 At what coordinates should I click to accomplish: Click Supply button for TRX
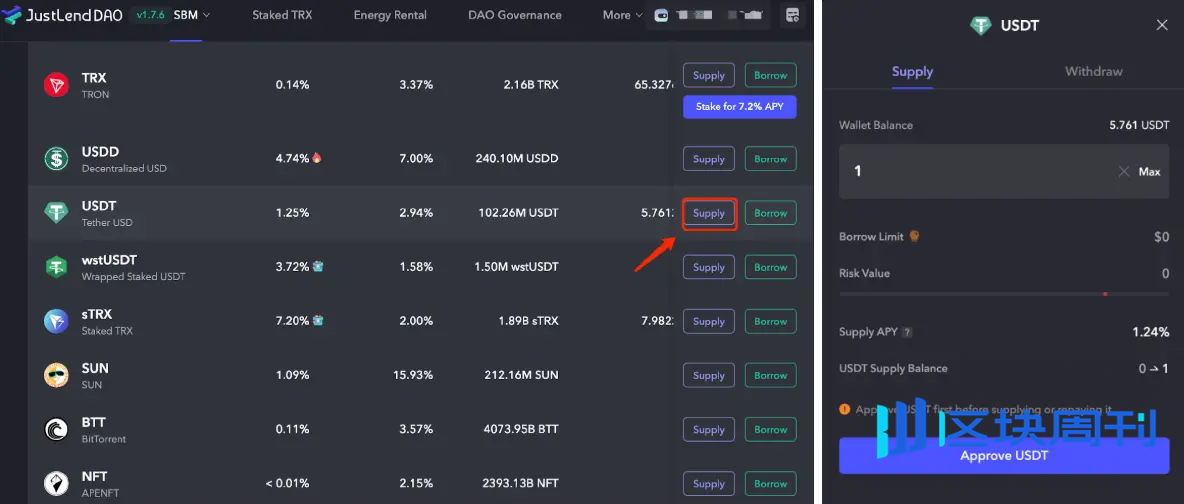point(709,75)
